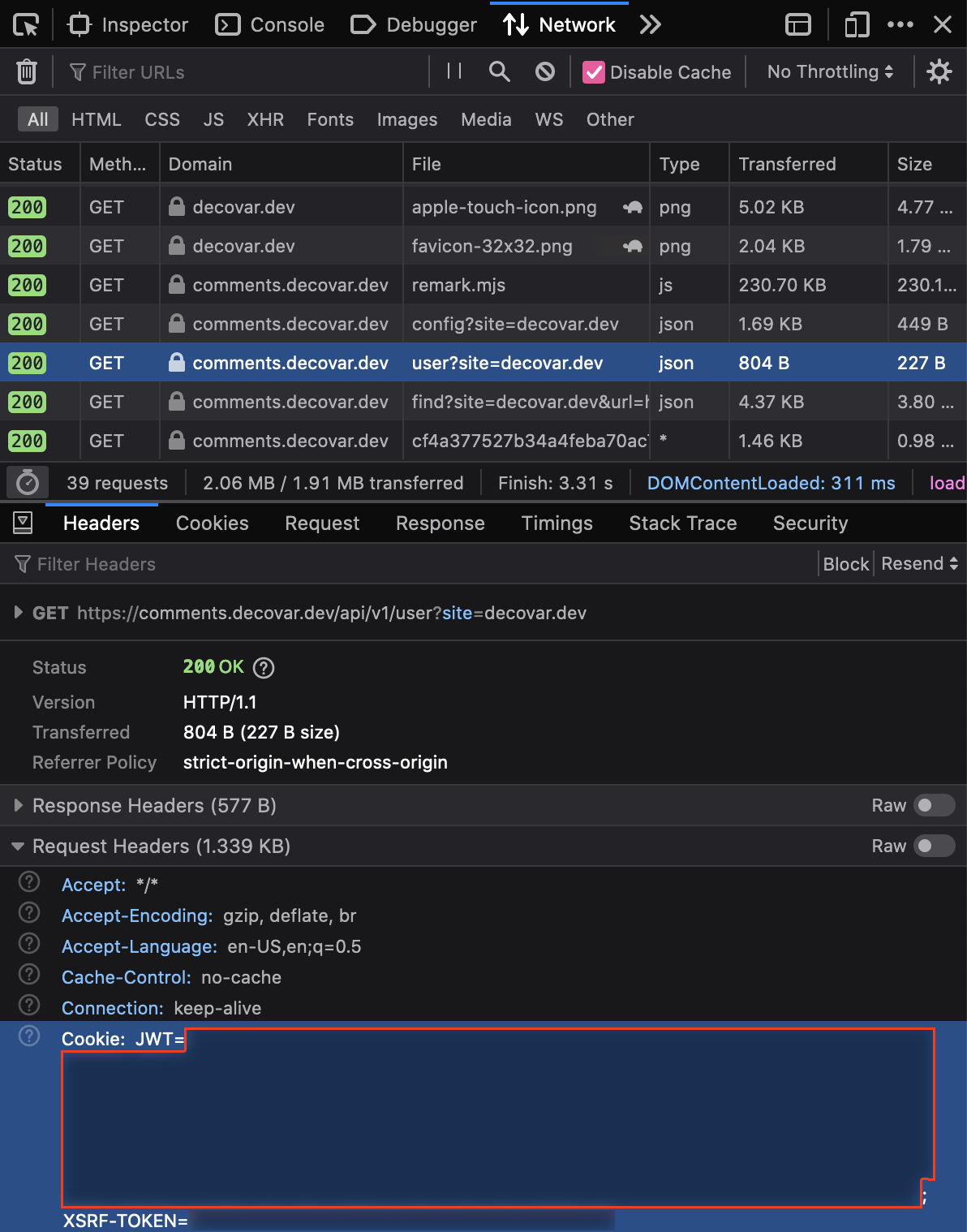Open the Headers details tab
967x1232 pixels.
(x=101, y=523)
